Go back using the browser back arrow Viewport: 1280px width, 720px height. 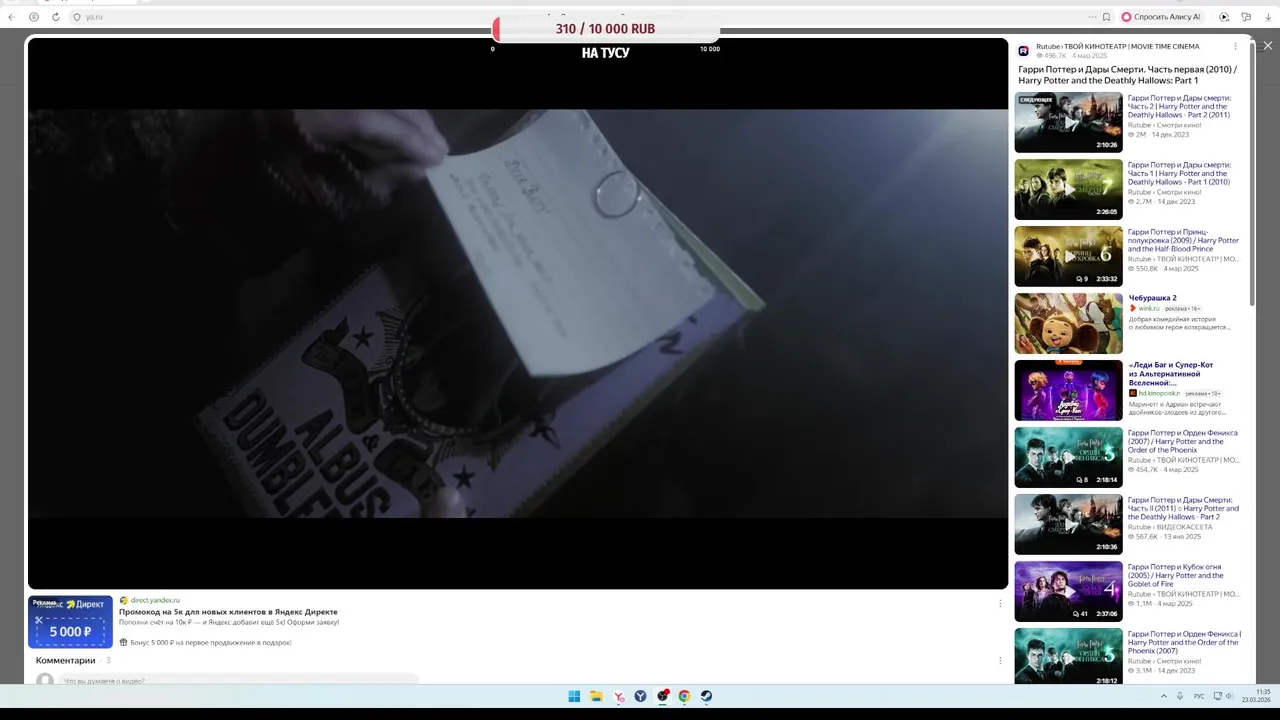click(12, 17)
